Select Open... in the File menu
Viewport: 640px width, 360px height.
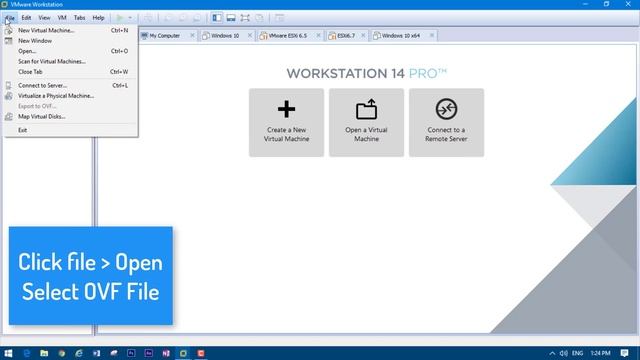[x=71, y=51]
